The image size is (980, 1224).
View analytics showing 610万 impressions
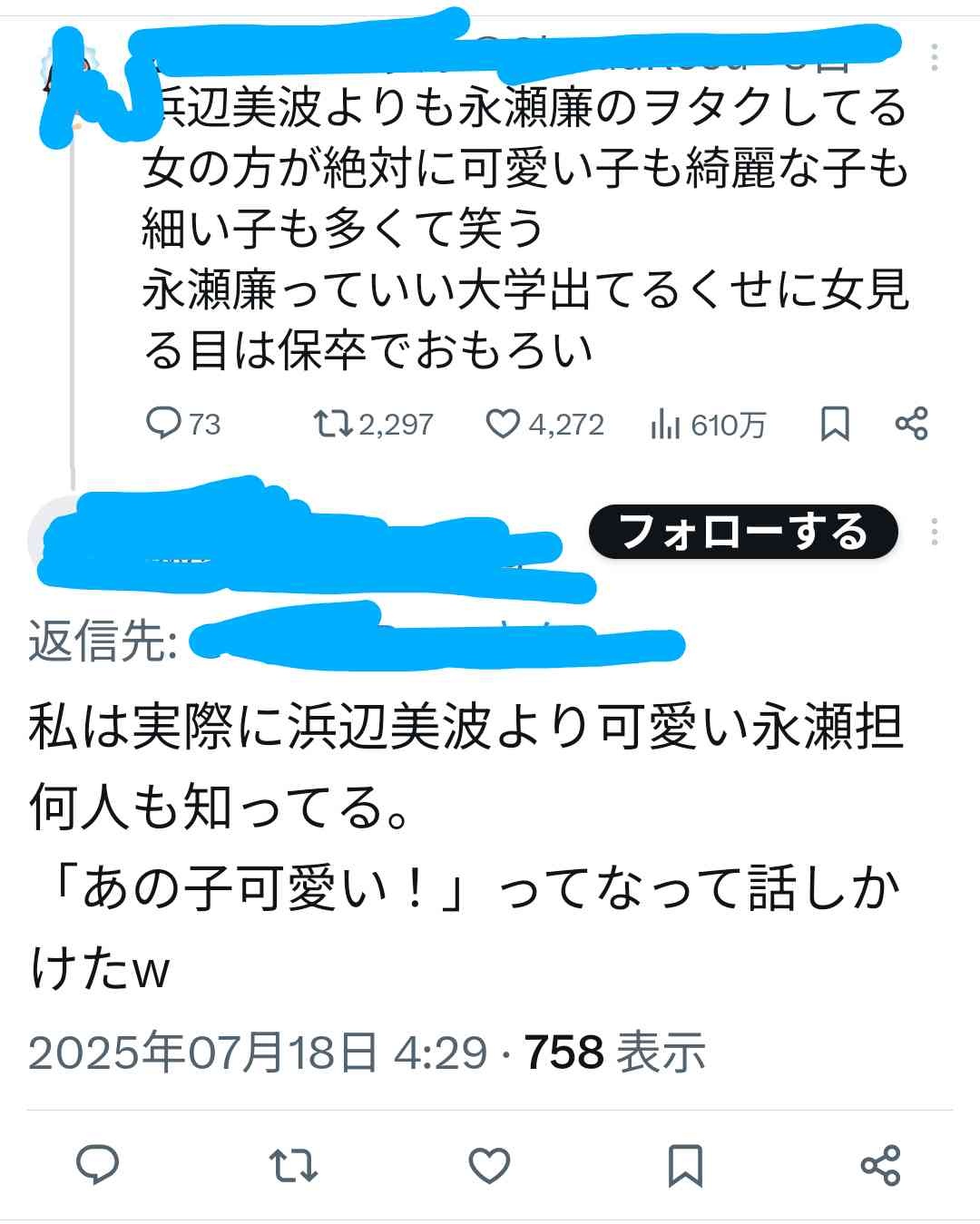[x=709, y=424]
